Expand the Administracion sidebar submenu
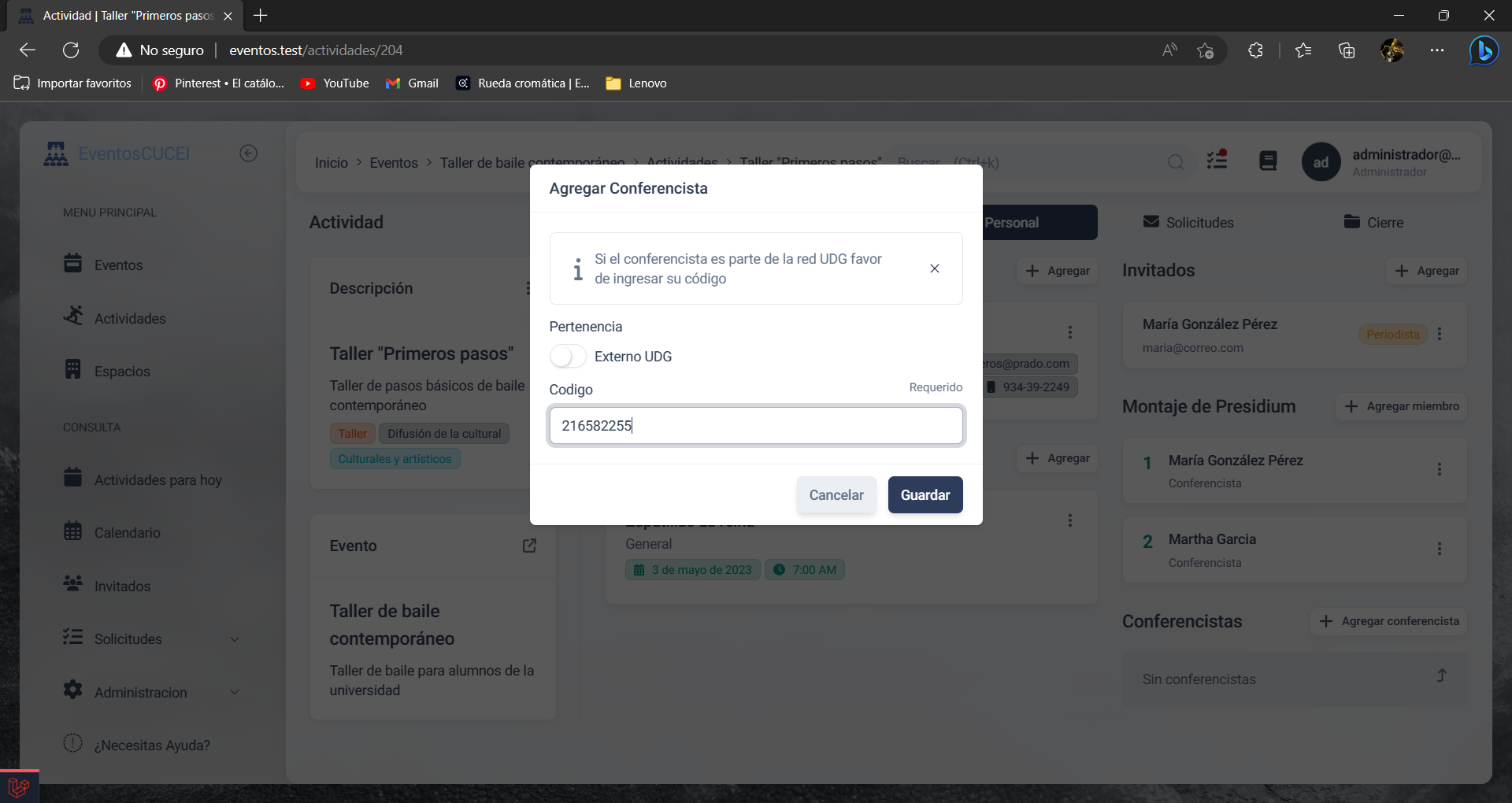 234,693
